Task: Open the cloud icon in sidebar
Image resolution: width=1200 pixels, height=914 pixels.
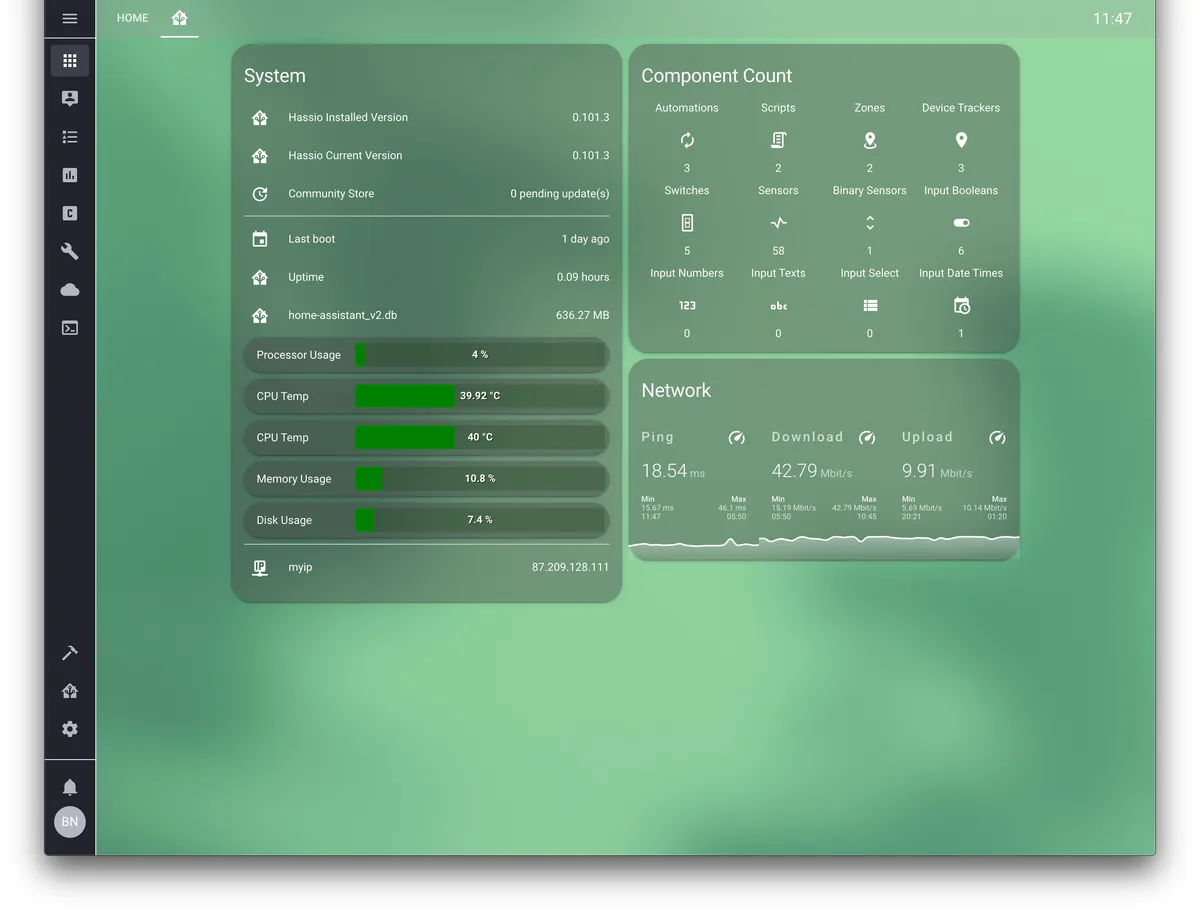Action: 69,290
